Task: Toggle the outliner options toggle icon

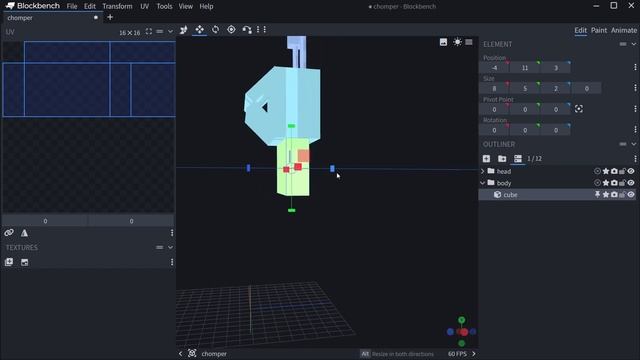Action: [518, 158]
